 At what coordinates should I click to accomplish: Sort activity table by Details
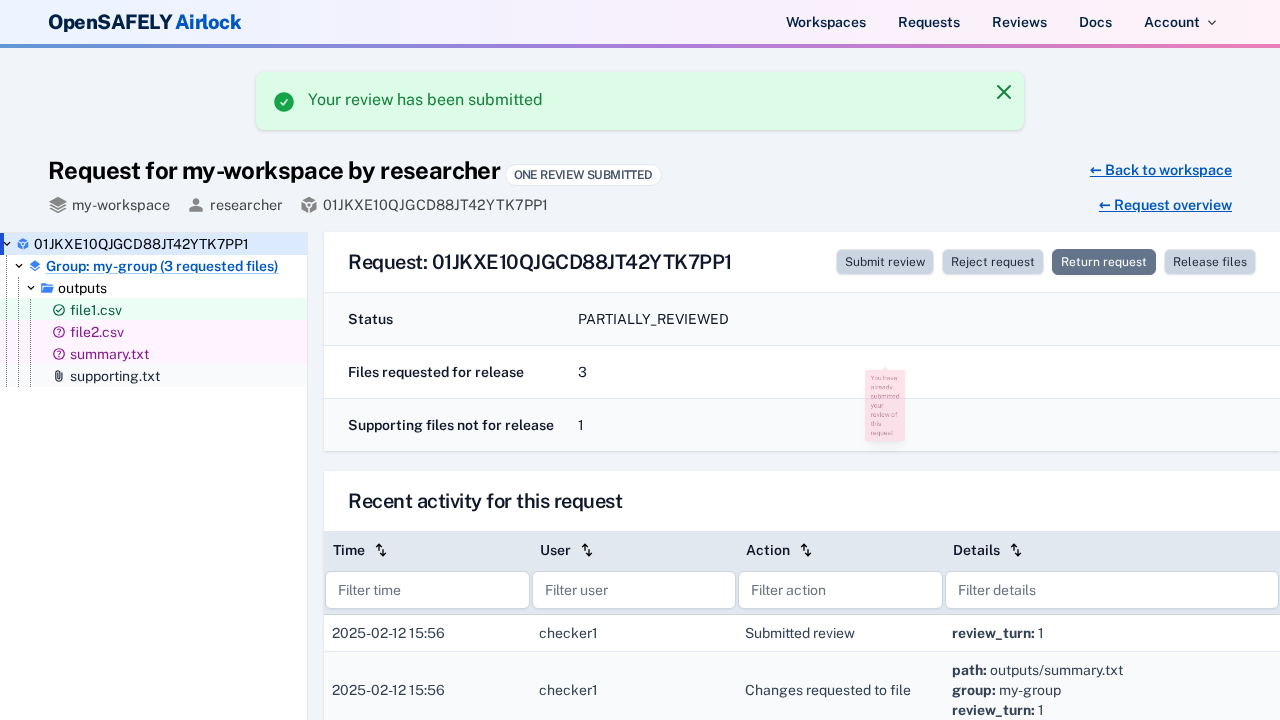pyautogui.click(x=1016, y=550)
